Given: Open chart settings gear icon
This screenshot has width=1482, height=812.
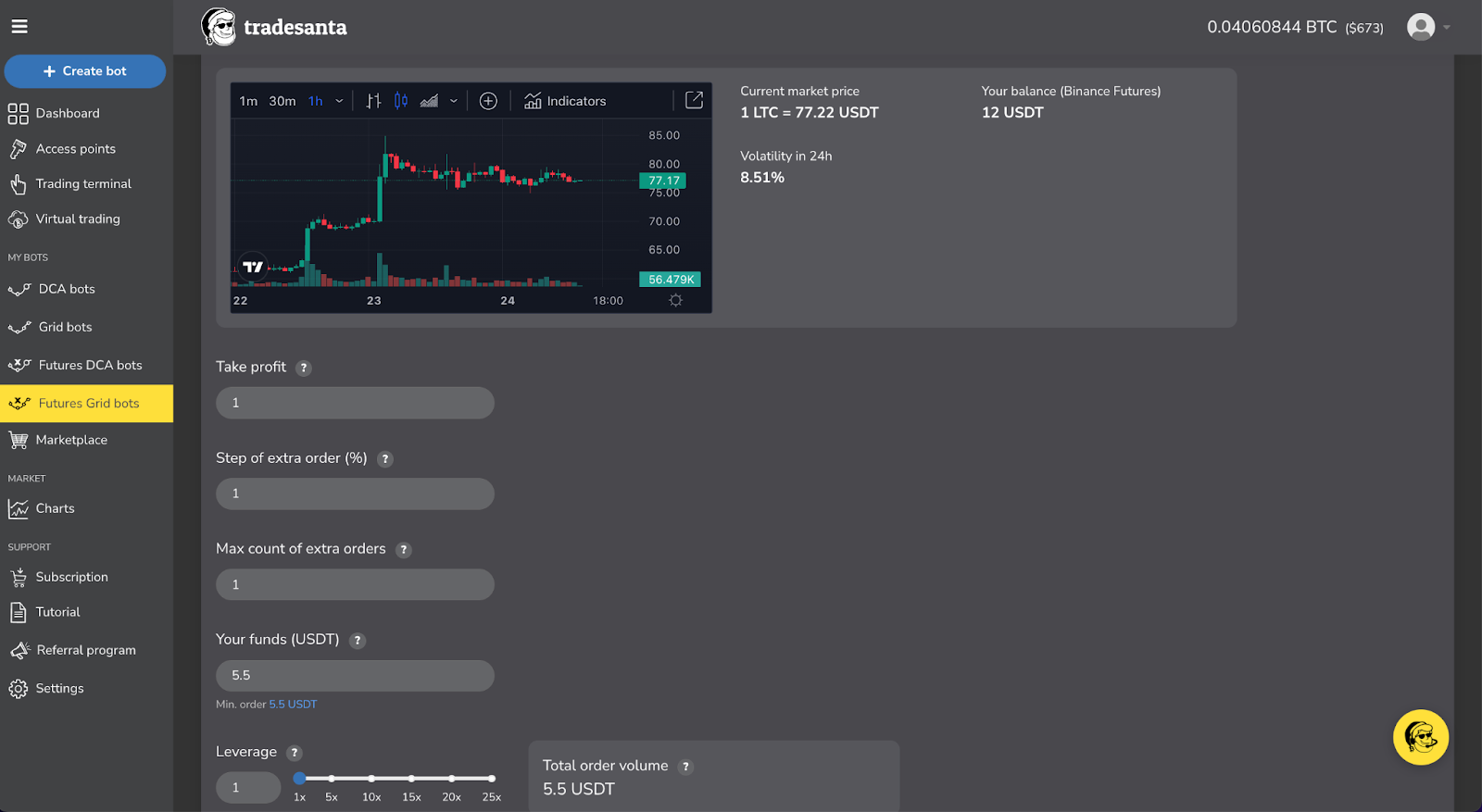Looking at the screenshot, I should tap(676, 300).
